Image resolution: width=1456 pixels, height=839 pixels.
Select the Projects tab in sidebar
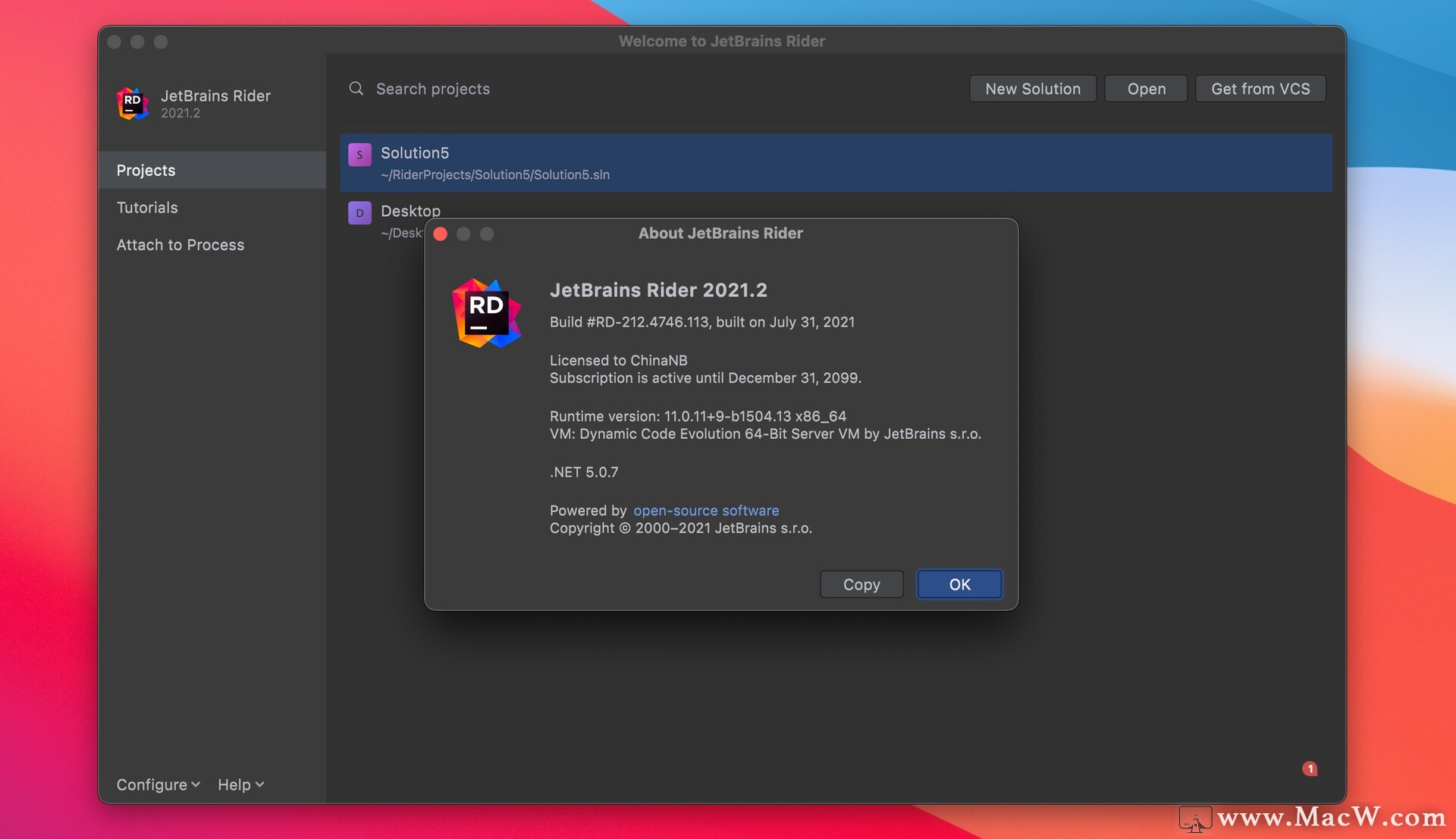pyautogui.click(x=212, y=170)
